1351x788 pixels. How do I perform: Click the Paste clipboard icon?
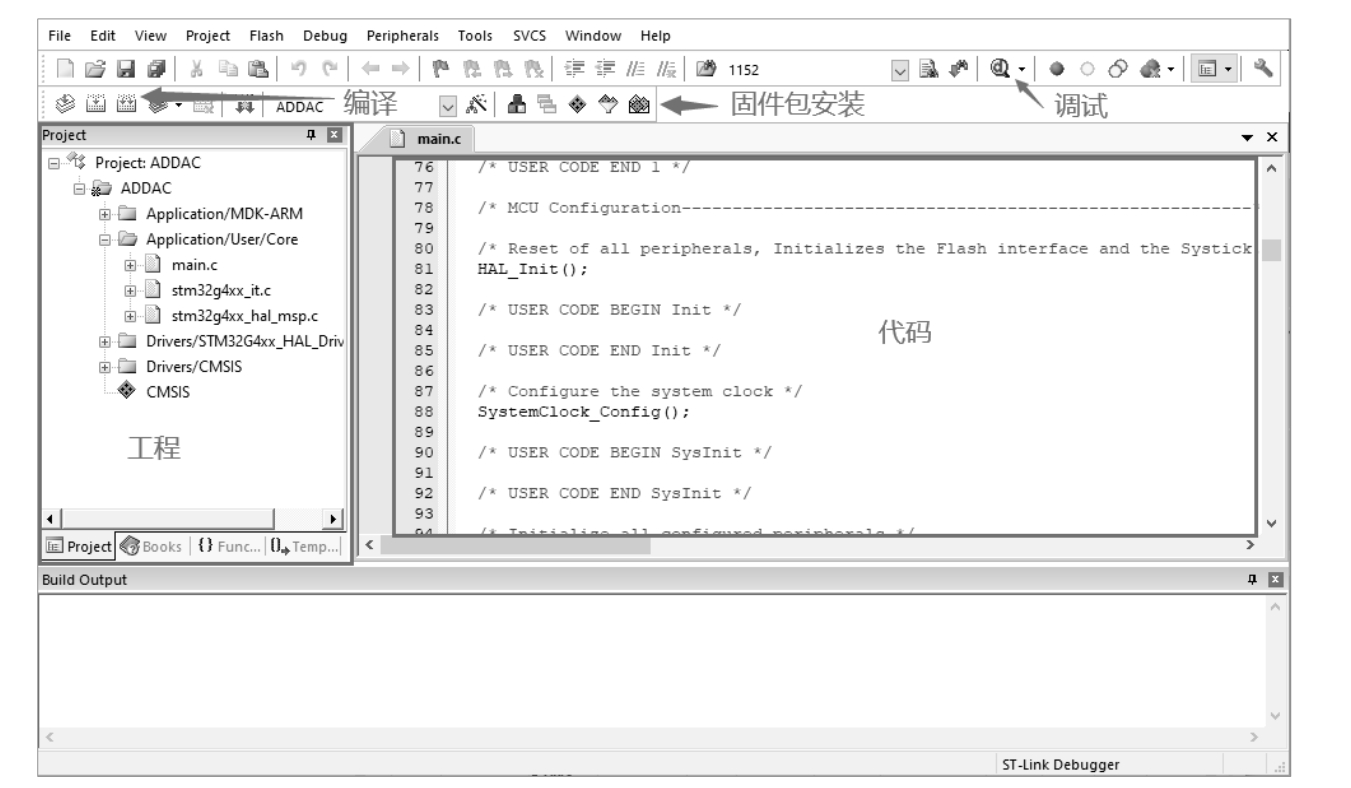coord(258,69)
